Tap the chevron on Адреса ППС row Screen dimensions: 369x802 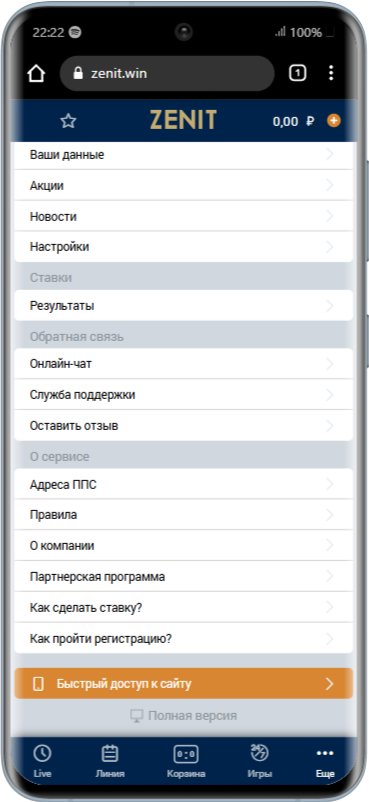click(x=330, y=484)
